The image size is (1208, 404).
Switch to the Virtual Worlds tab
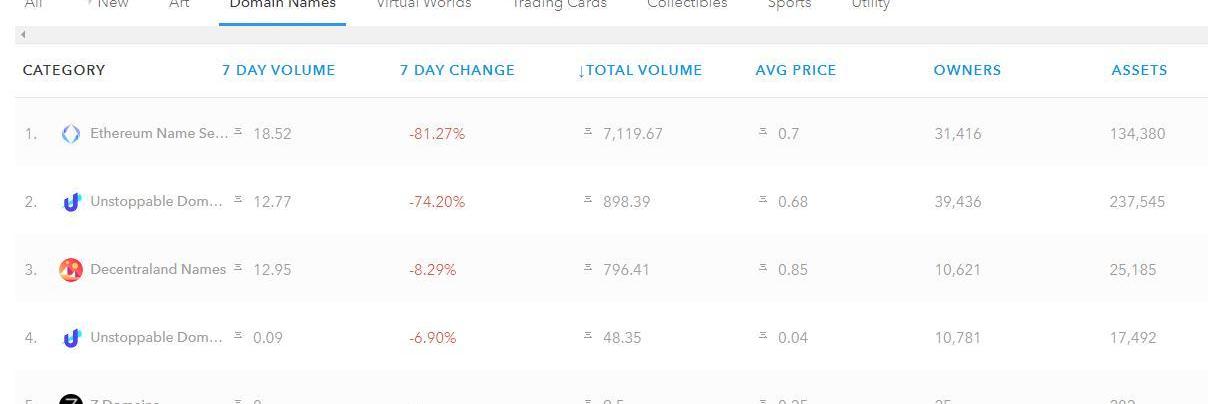point(422,5)
